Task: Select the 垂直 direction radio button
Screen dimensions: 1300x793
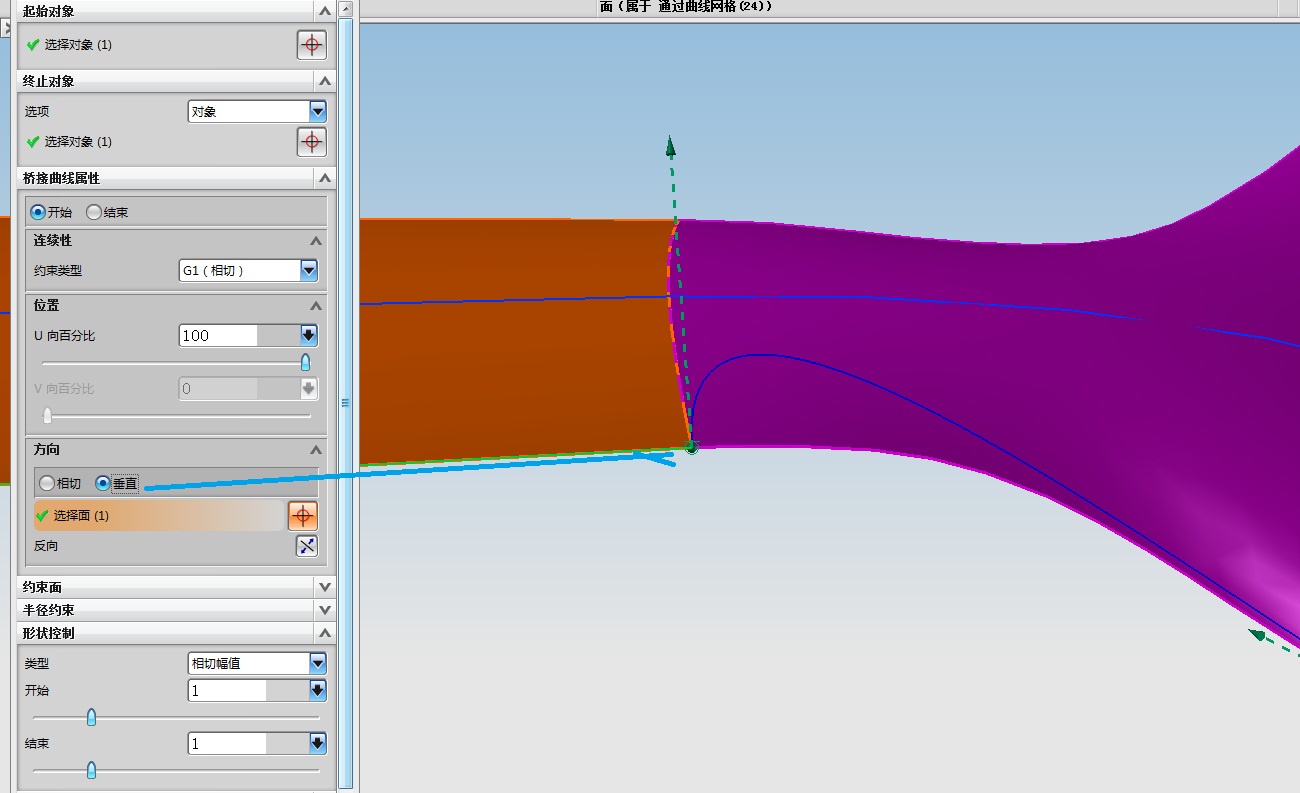Action: [x=102, y=483]
